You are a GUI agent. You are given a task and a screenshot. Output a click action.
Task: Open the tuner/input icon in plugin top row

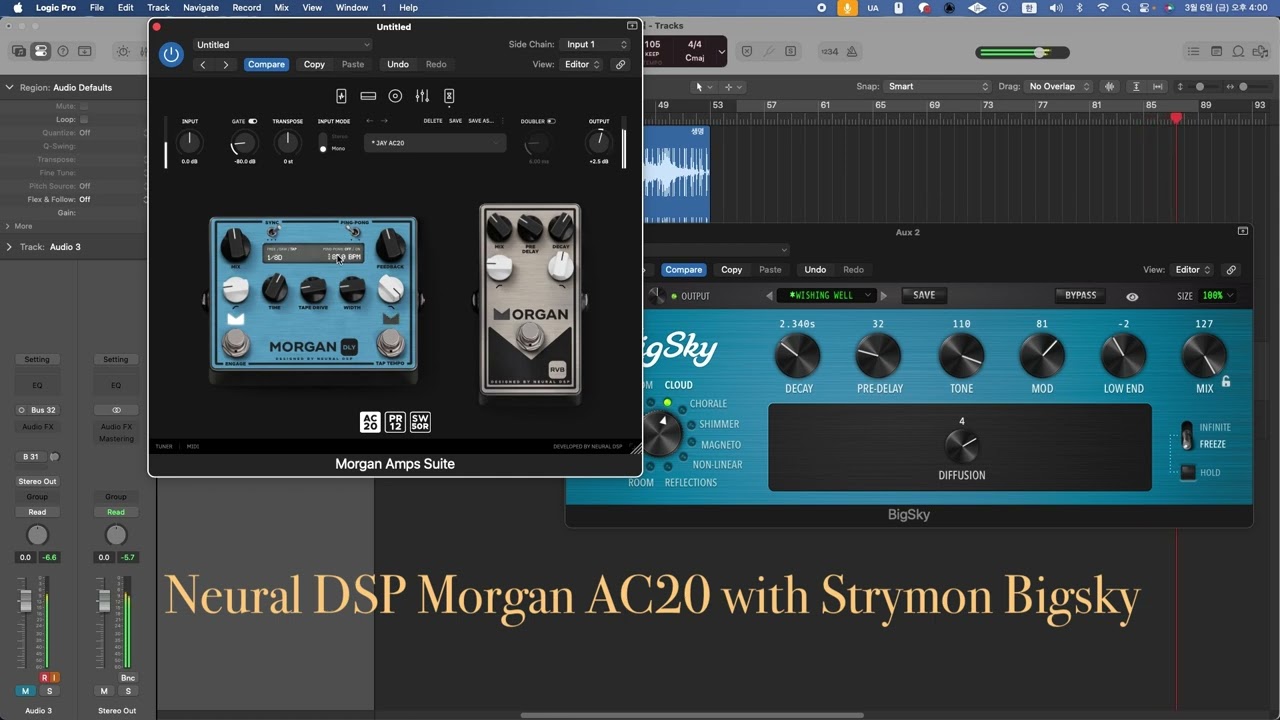tap(341, 96)
